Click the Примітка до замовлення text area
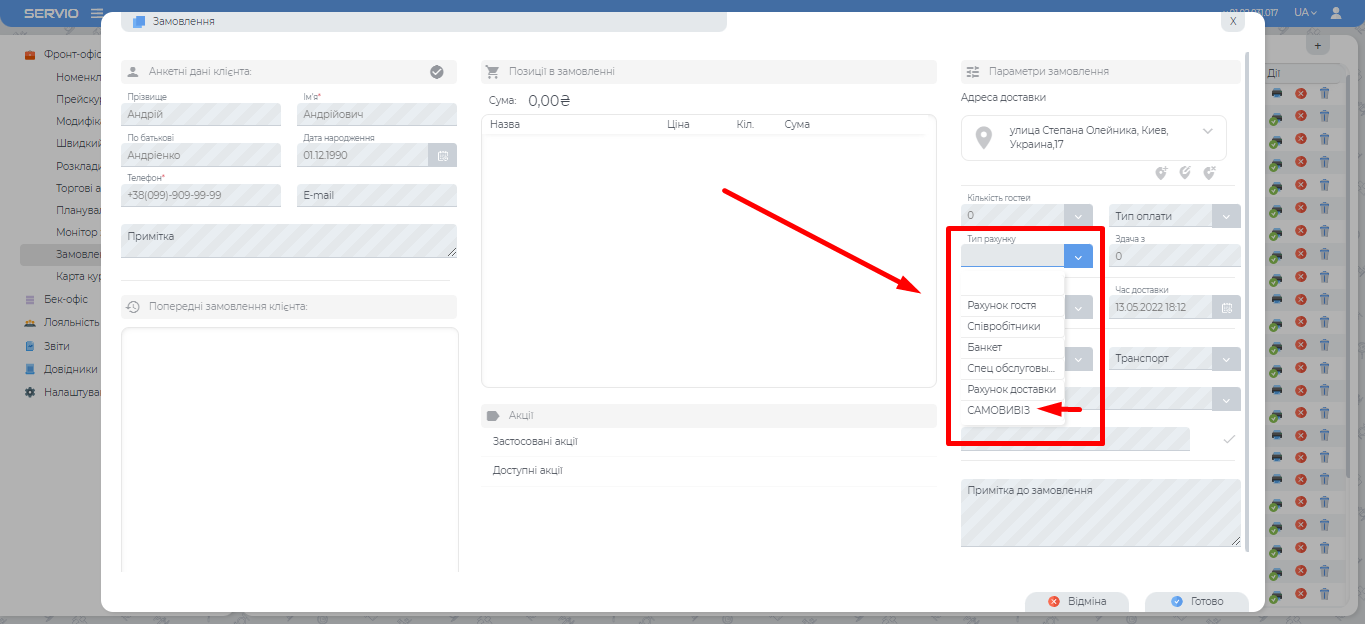Image resolution: width=1365 pixels, height=624 pixels. point(1100,513)
